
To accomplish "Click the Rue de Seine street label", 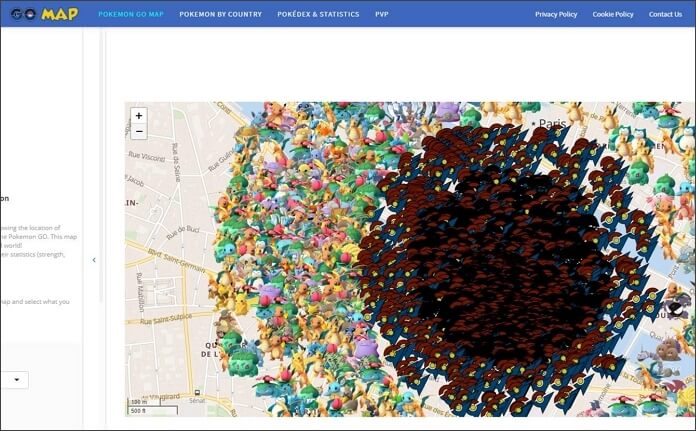I will tap(176, 162).
